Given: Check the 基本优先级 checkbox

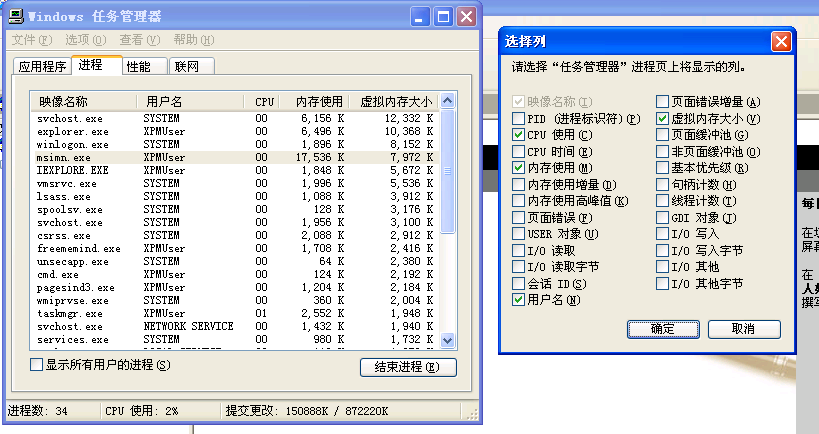Looking at the screenshot, I should 662,168.
